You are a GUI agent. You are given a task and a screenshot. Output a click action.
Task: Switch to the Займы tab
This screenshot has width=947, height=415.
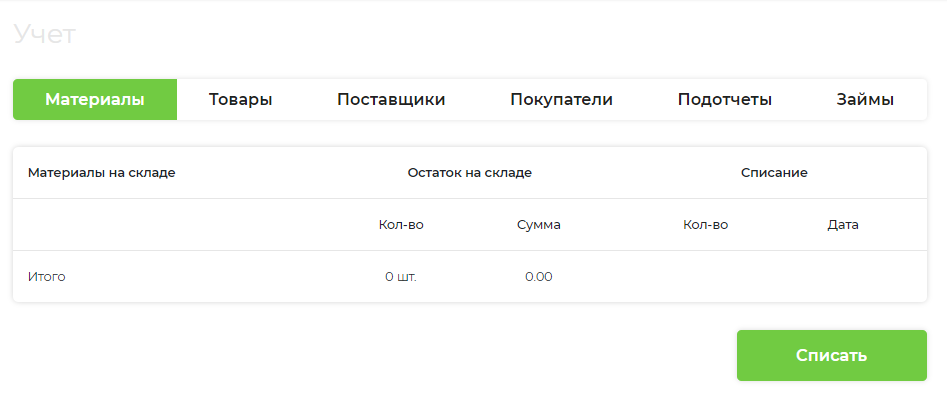click(x=865, y=100)
